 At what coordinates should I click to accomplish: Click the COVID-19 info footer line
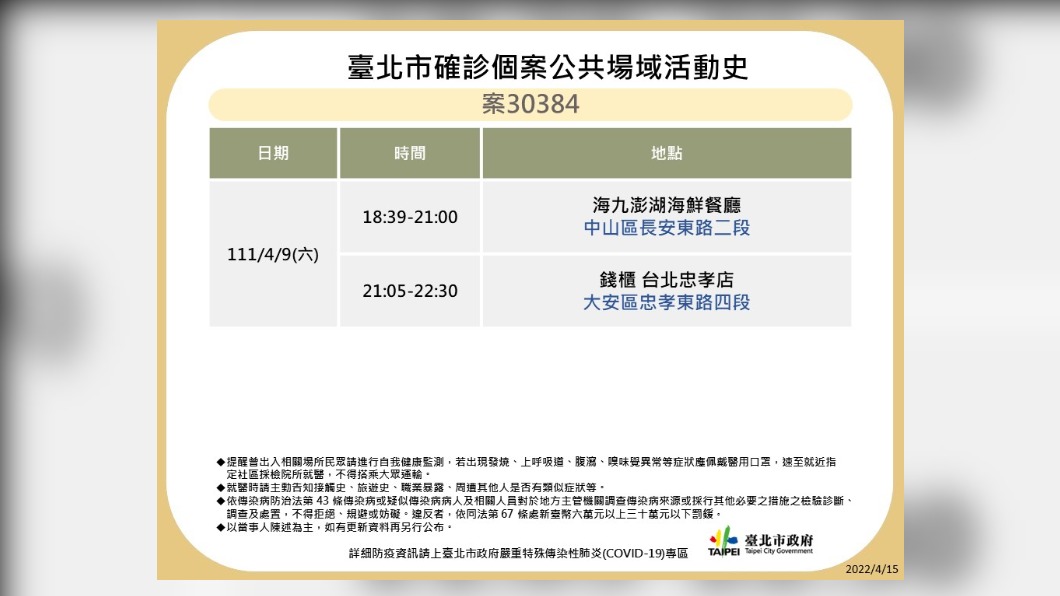pyautogui.click(x=519, y=553)
